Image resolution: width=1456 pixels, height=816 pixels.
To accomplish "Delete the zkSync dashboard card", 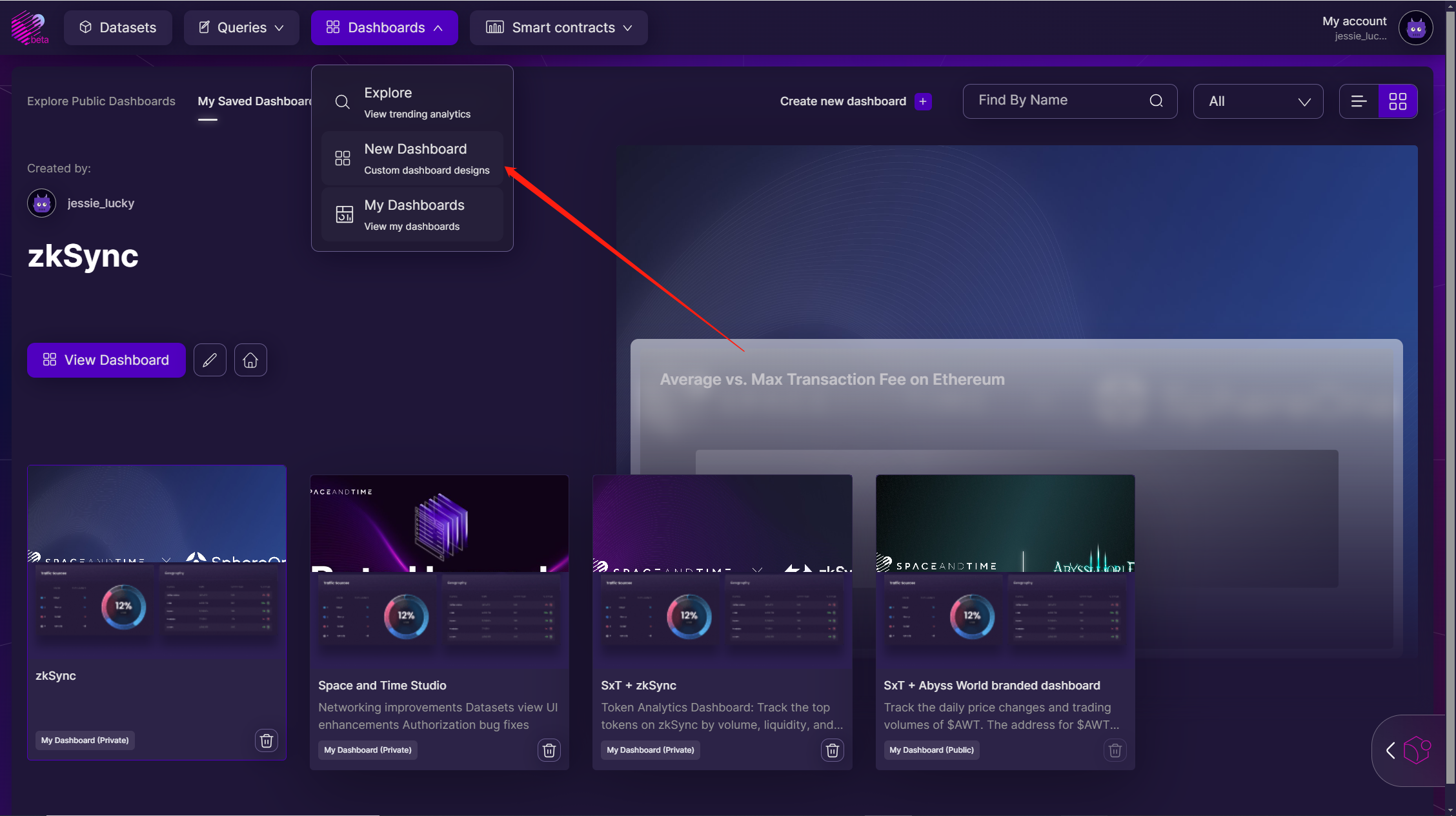I will 267,740.
